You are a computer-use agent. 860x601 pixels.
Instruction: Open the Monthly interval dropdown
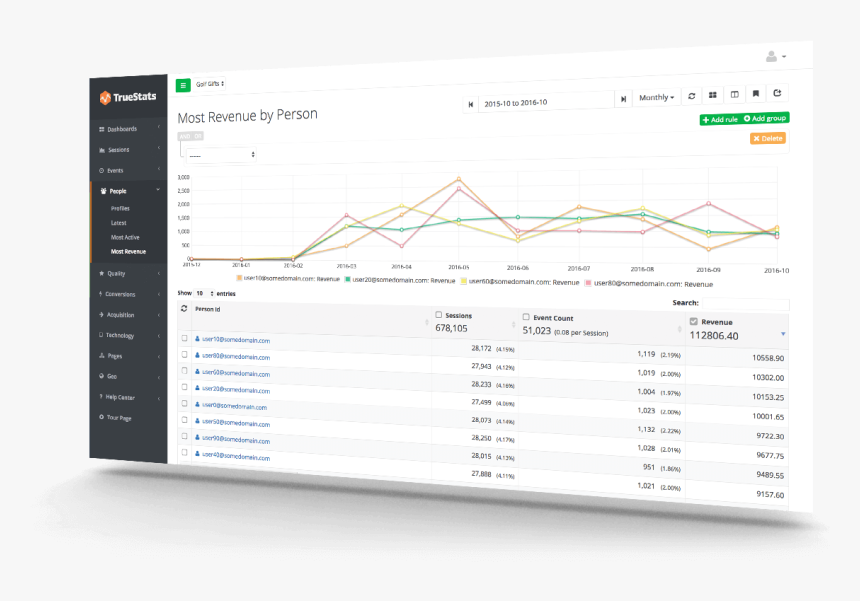pos(658,96)
